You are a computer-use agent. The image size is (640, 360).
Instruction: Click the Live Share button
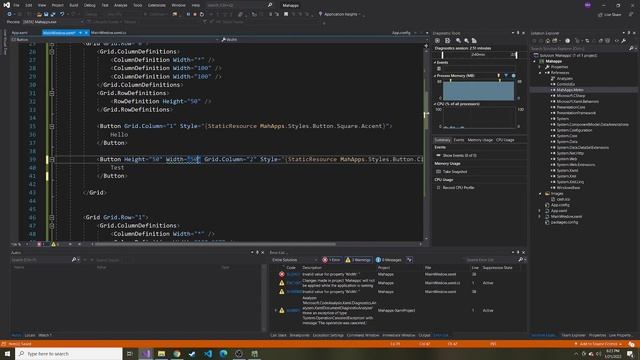(x=610, y=15)
